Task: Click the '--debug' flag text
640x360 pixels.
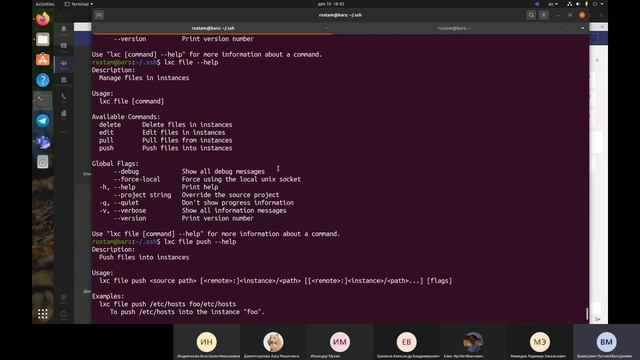Action: 126,171
